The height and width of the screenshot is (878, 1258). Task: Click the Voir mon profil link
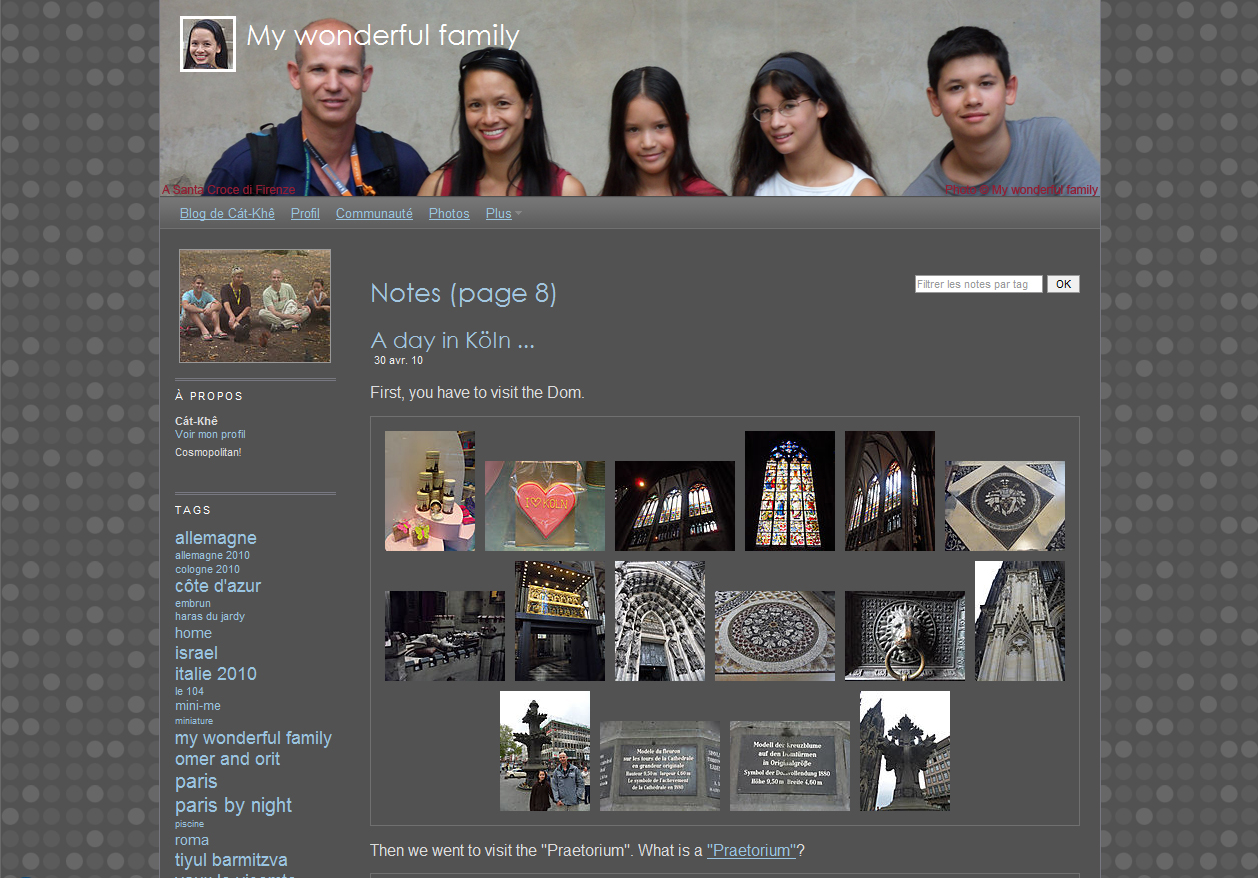210,435
